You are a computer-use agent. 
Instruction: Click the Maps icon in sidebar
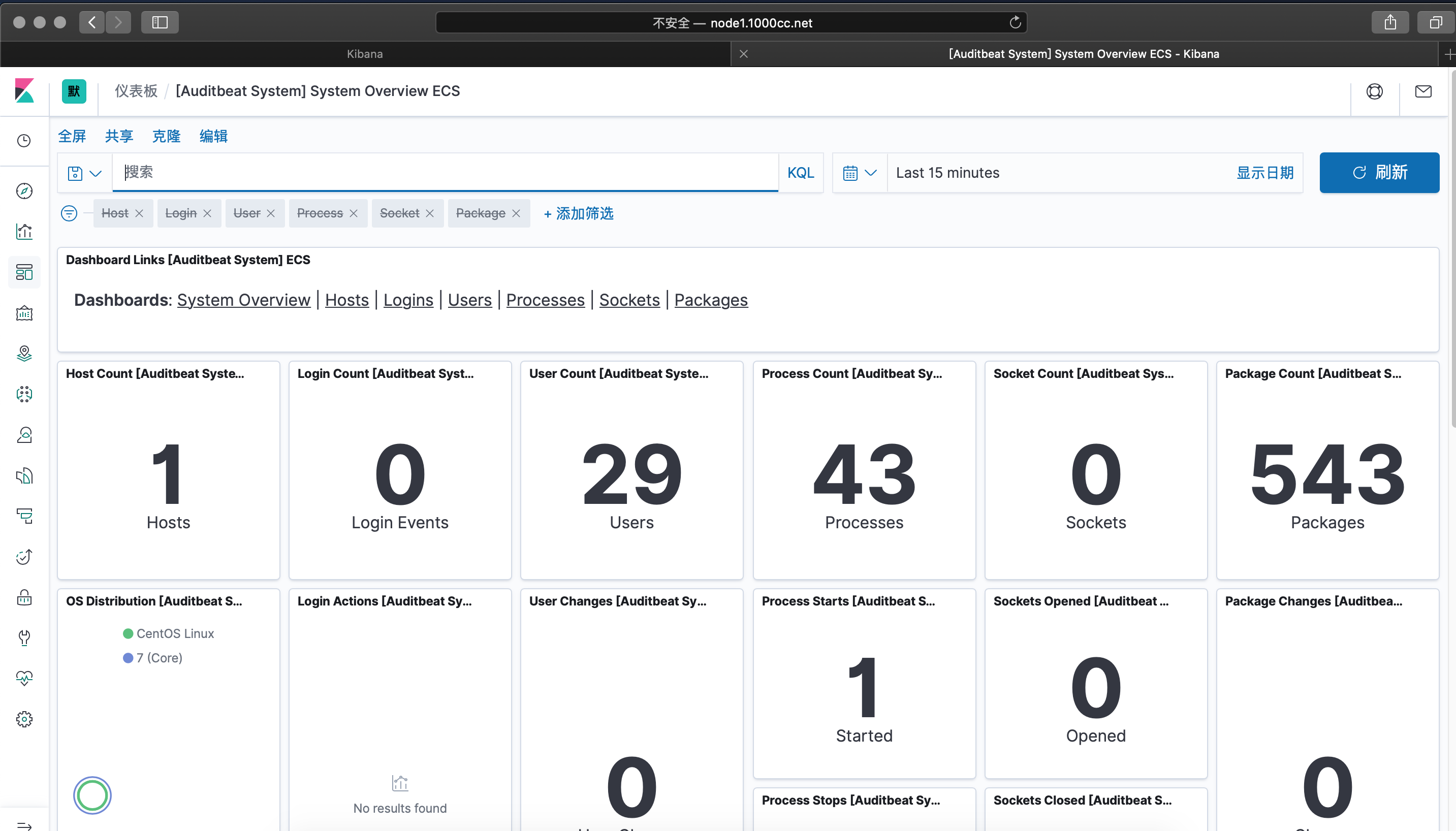coord(24,354)
